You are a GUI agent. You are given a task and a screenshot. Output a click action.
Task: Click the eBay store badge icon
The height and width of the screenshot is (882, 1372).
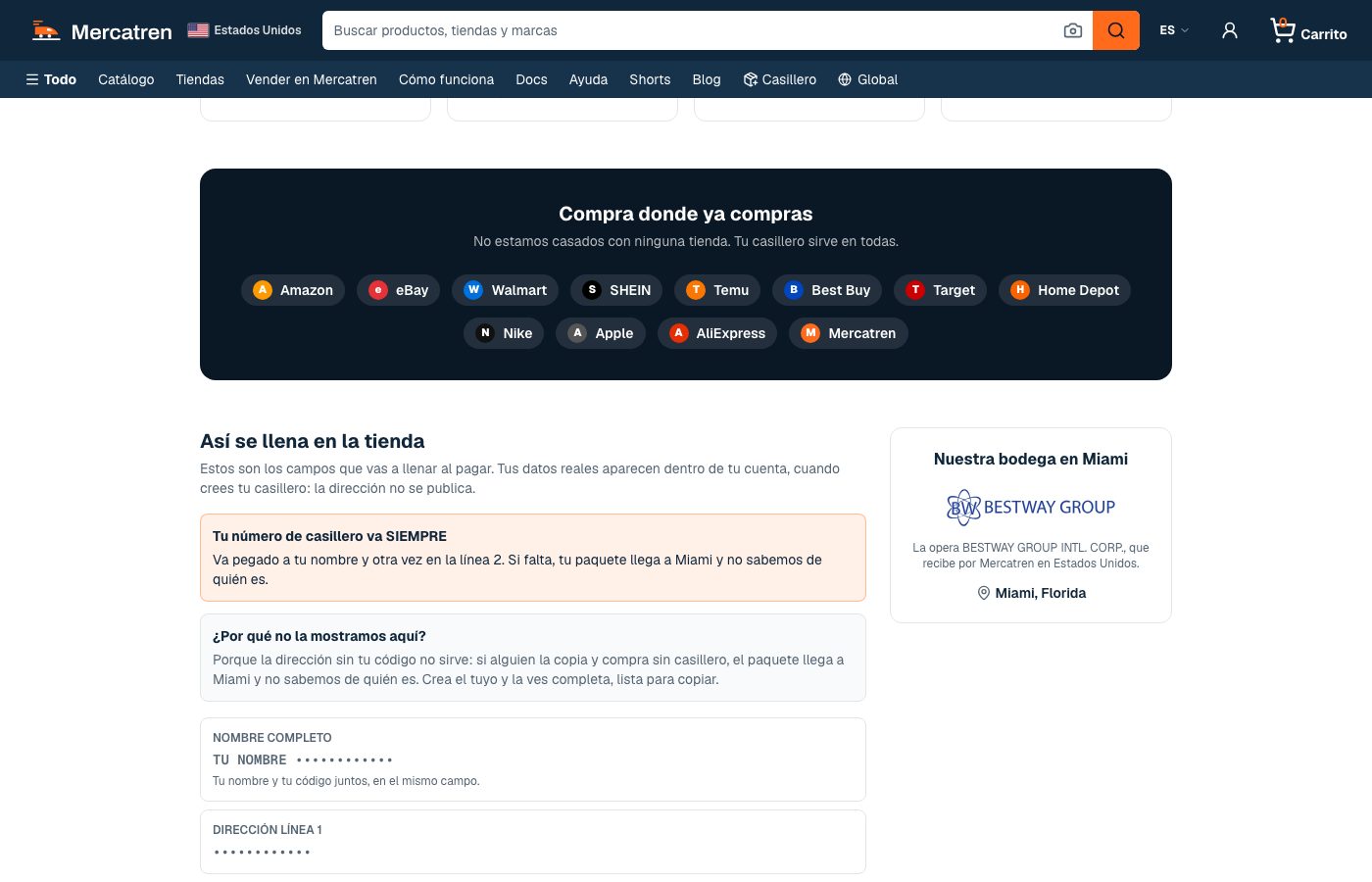[x=378, y=290]
